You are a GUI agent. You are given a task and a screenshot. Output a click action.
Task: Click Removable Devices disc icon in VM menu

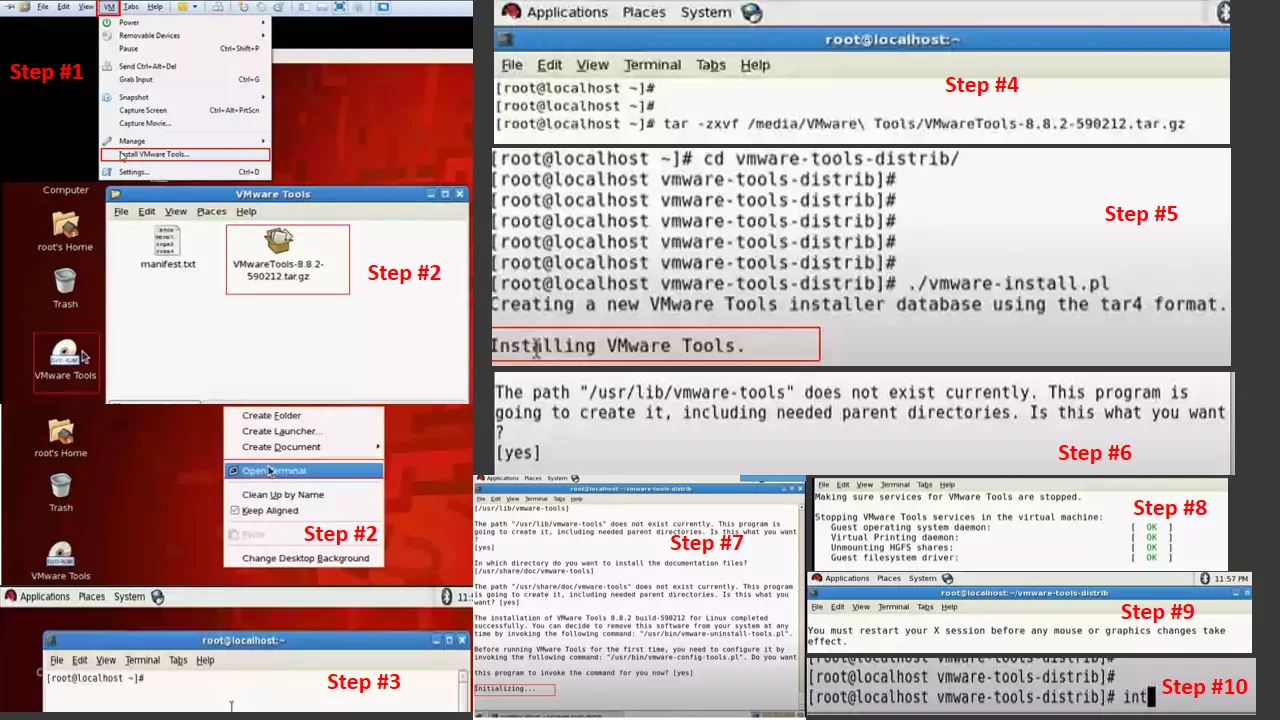coord(107,35)
